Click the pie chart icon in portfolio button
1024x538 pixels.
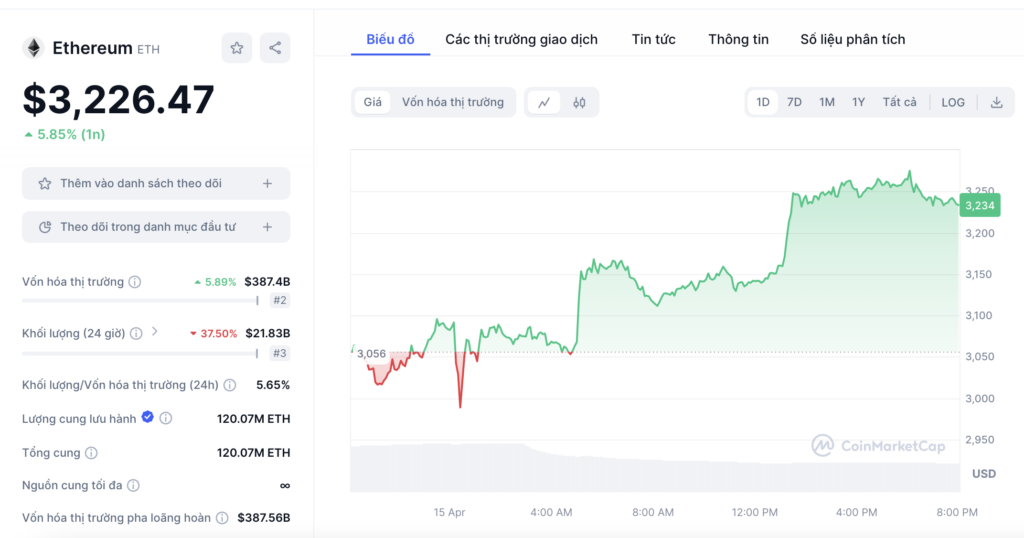[45, 227]
